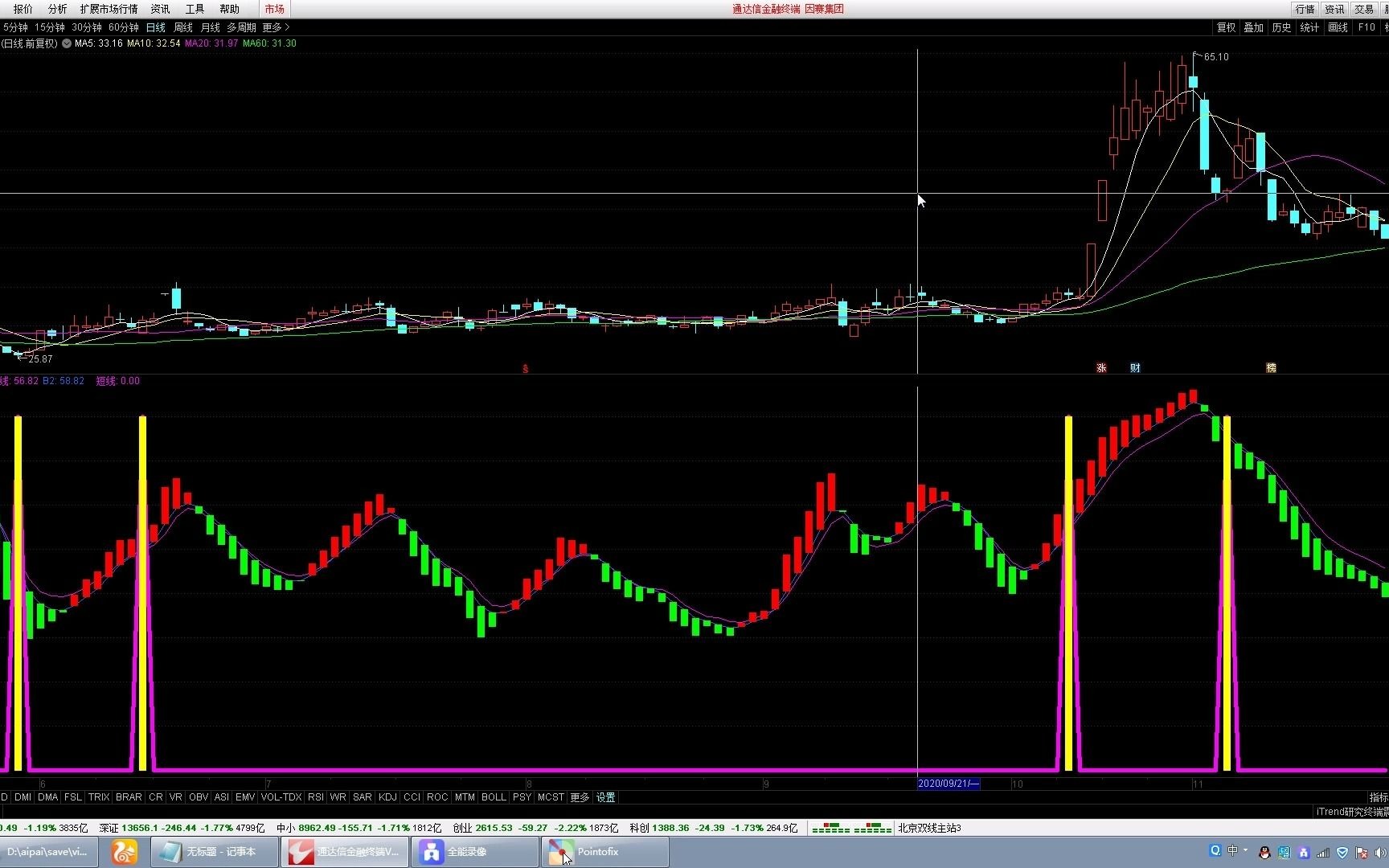Switch indicator to BOLL
The width and height of the screenshot is (1389, 868).
[494, 797]
